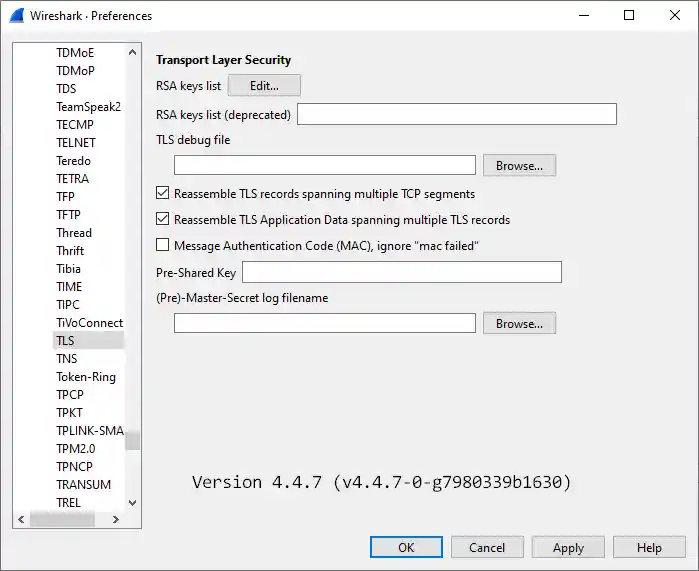699x571 pixels.
Task: Select TETRA protocol
Action: 72,178
